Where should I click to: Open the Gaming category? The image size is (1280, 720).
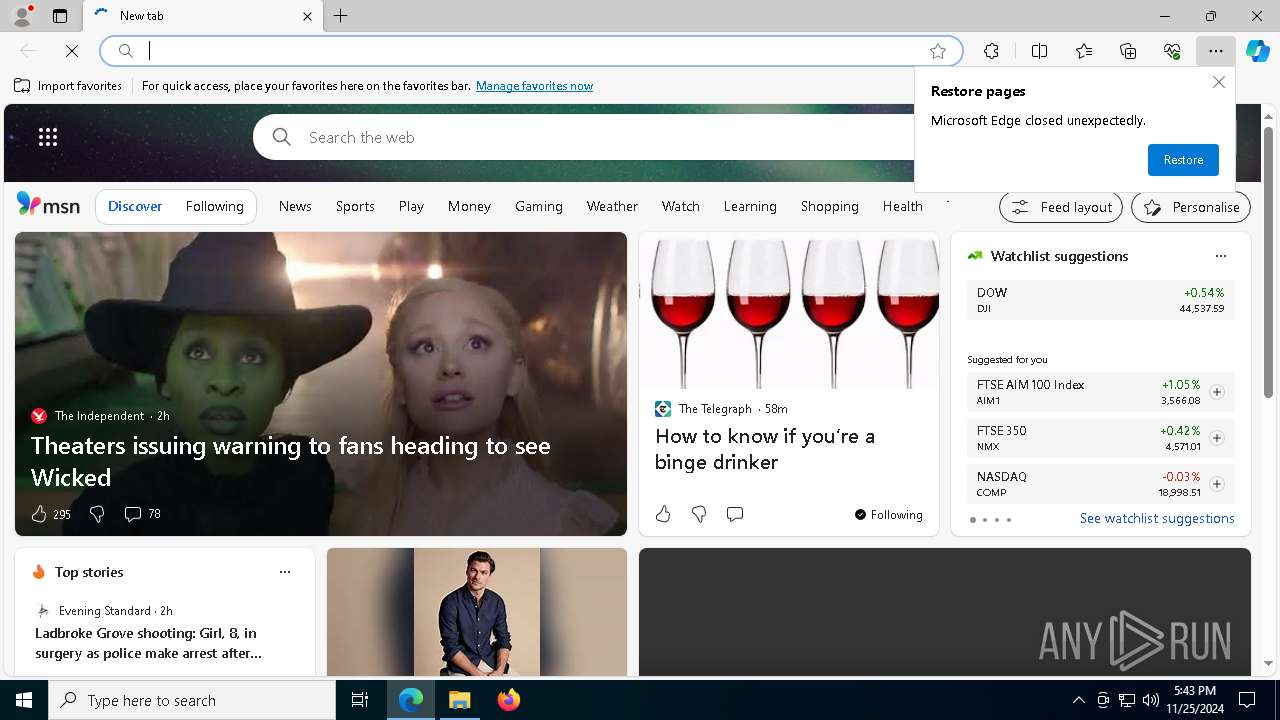pos(539,206)
